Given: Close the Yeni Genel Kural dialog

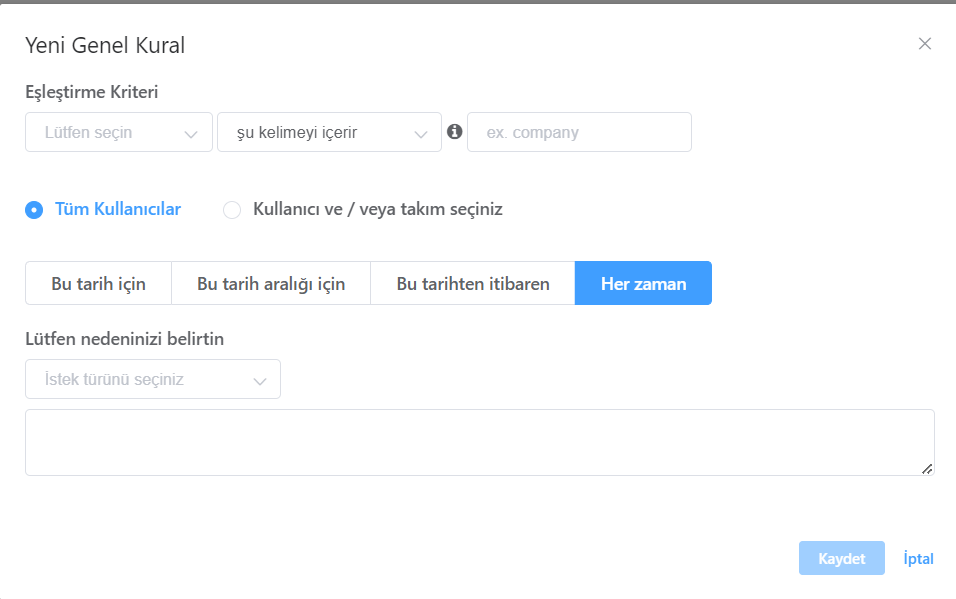Looking at the screenshot, I should [925, 43].
